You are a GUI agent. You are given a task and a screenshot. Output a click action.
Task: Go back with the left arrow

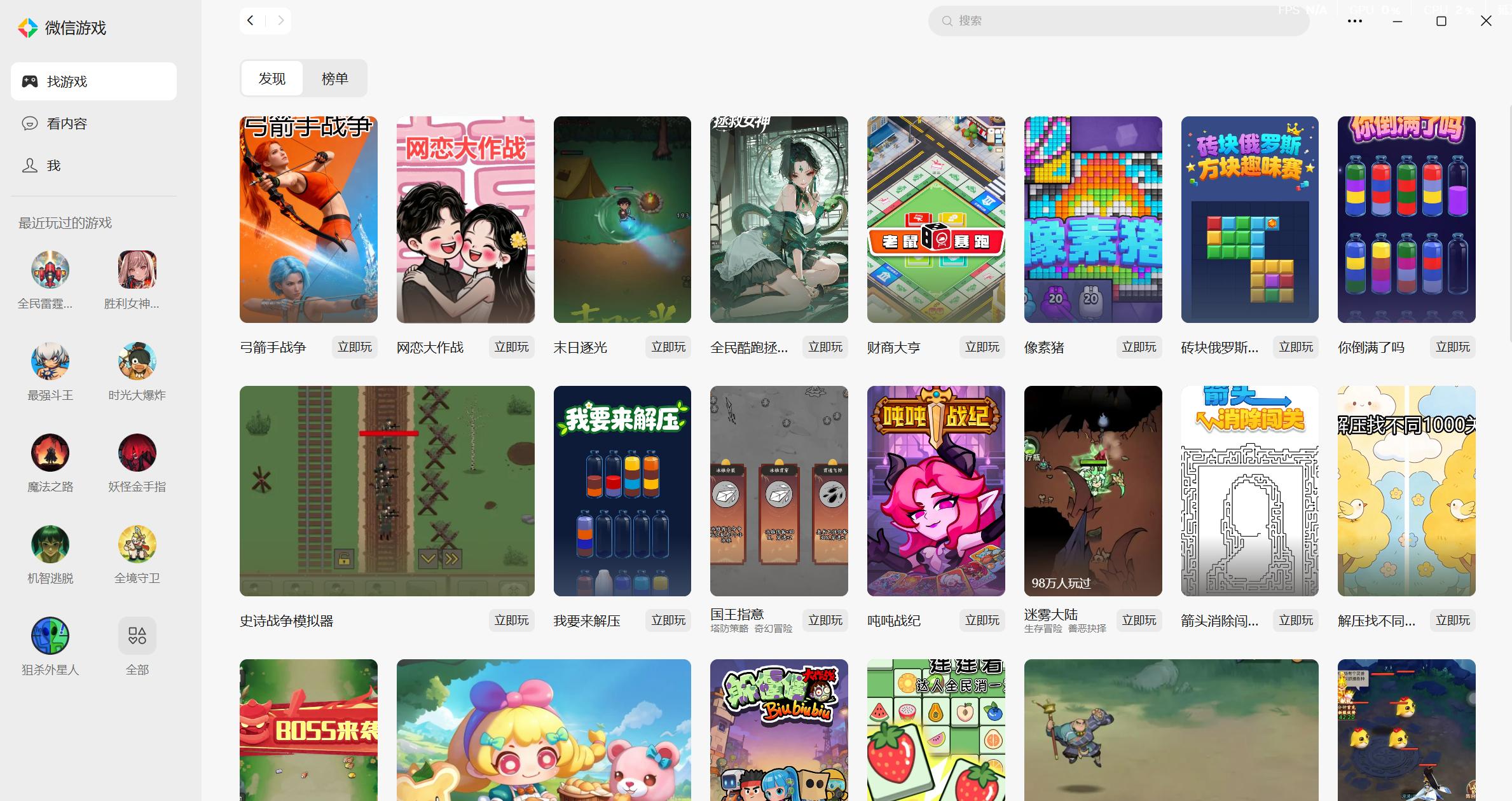tap(251, 21)
